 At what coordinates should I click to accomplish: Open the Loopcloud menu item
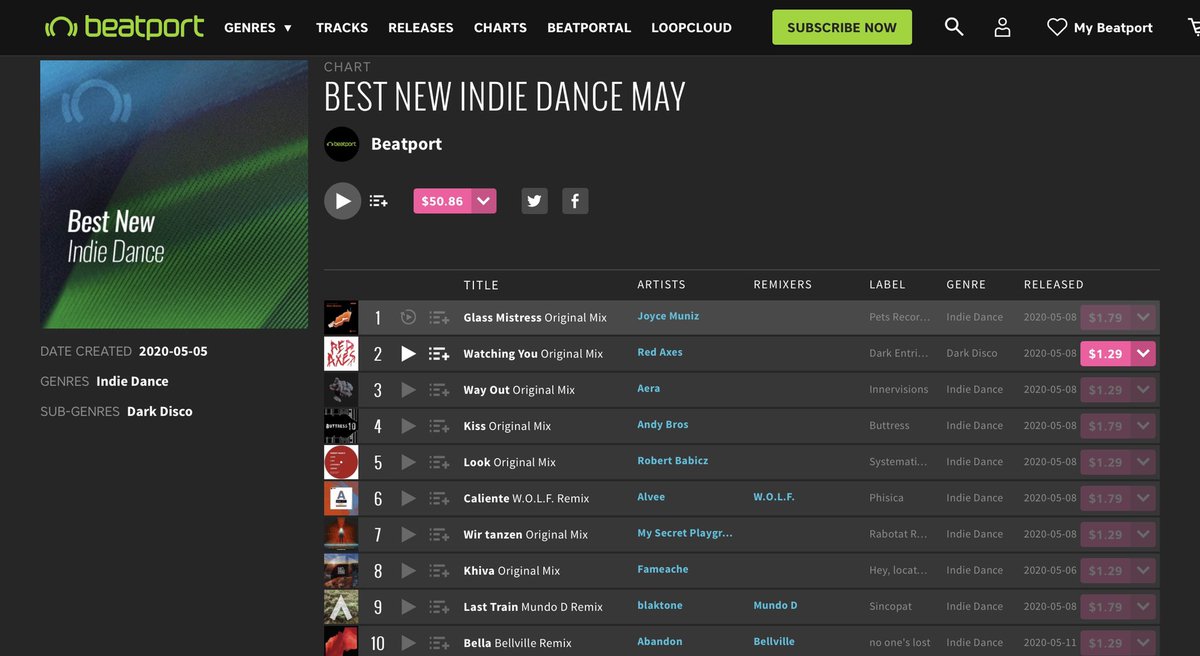click(691, 27)
